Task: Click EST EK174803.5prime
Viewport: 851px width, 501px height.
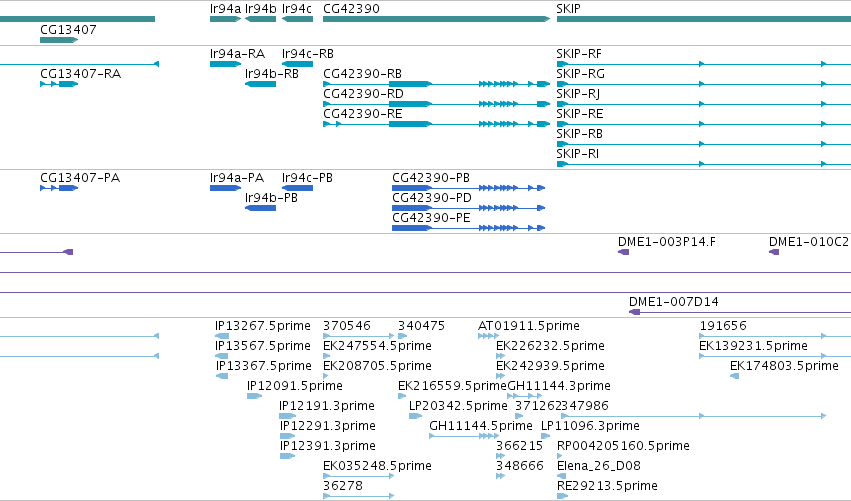Action: click(784, 366)
